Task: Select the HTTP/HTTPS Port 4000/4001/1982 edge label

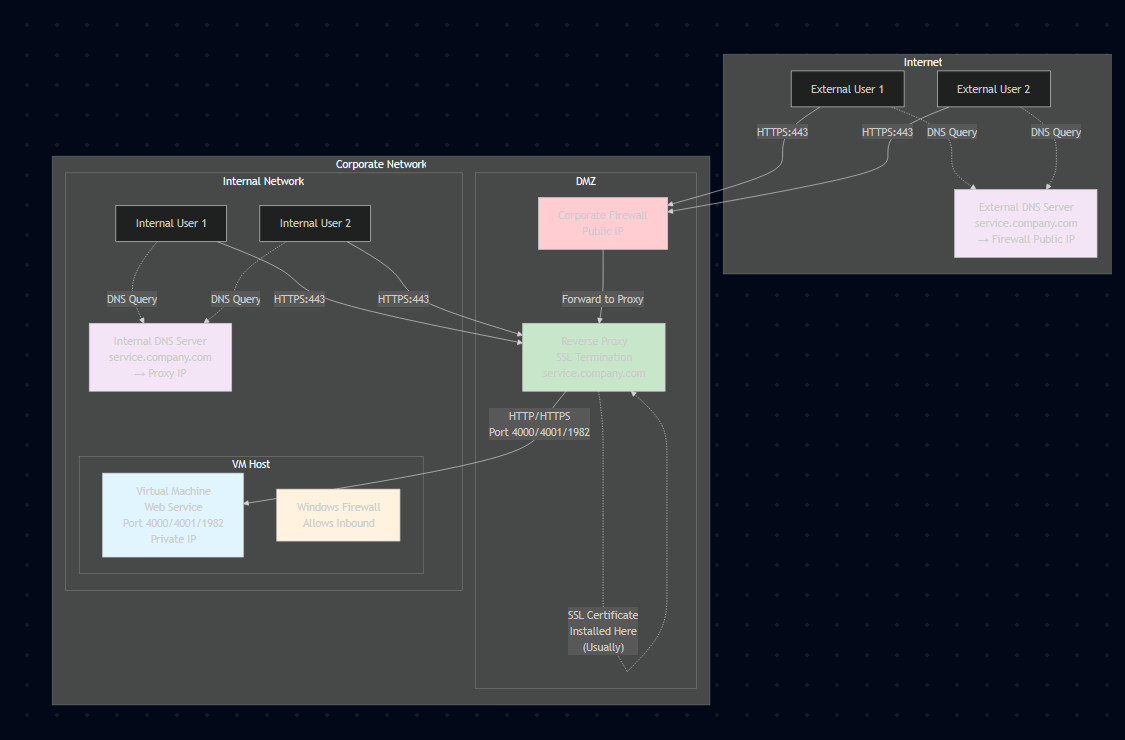Action: [x=540, y=424]
